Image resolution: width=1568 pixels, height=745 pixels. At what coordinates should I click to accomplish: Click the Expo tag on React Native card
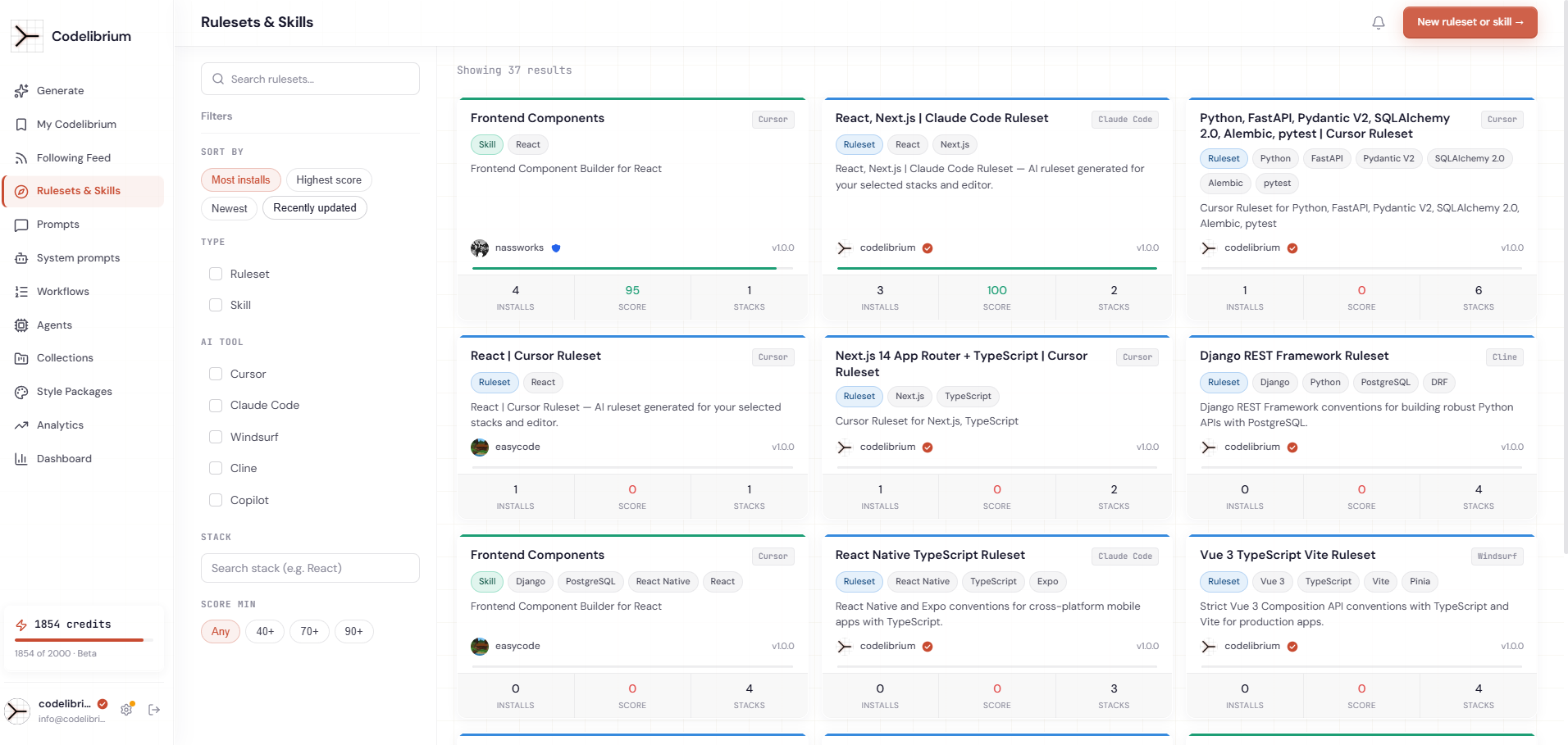tap(1047, 582)
